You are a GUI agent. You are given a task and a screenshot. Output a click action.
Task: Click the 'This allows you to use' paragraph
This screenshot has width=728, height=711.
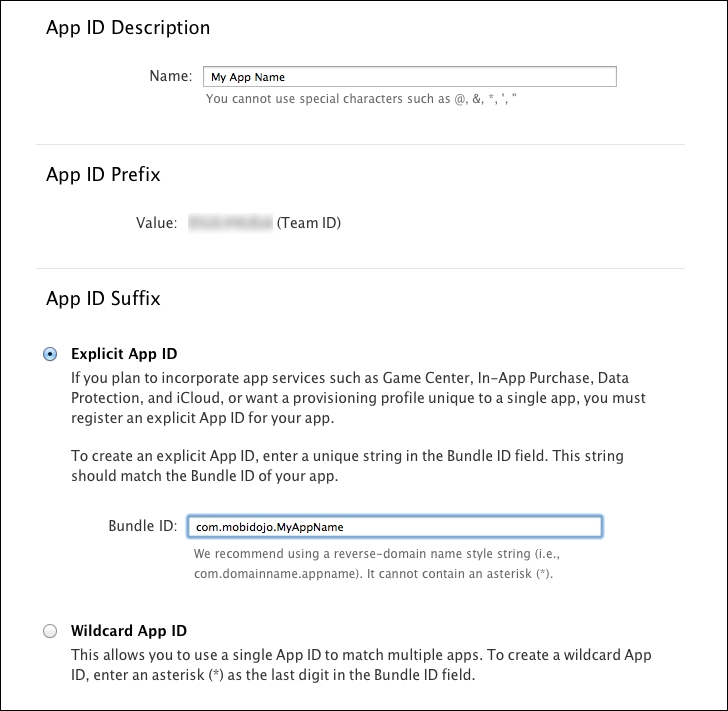pos(361,665)
